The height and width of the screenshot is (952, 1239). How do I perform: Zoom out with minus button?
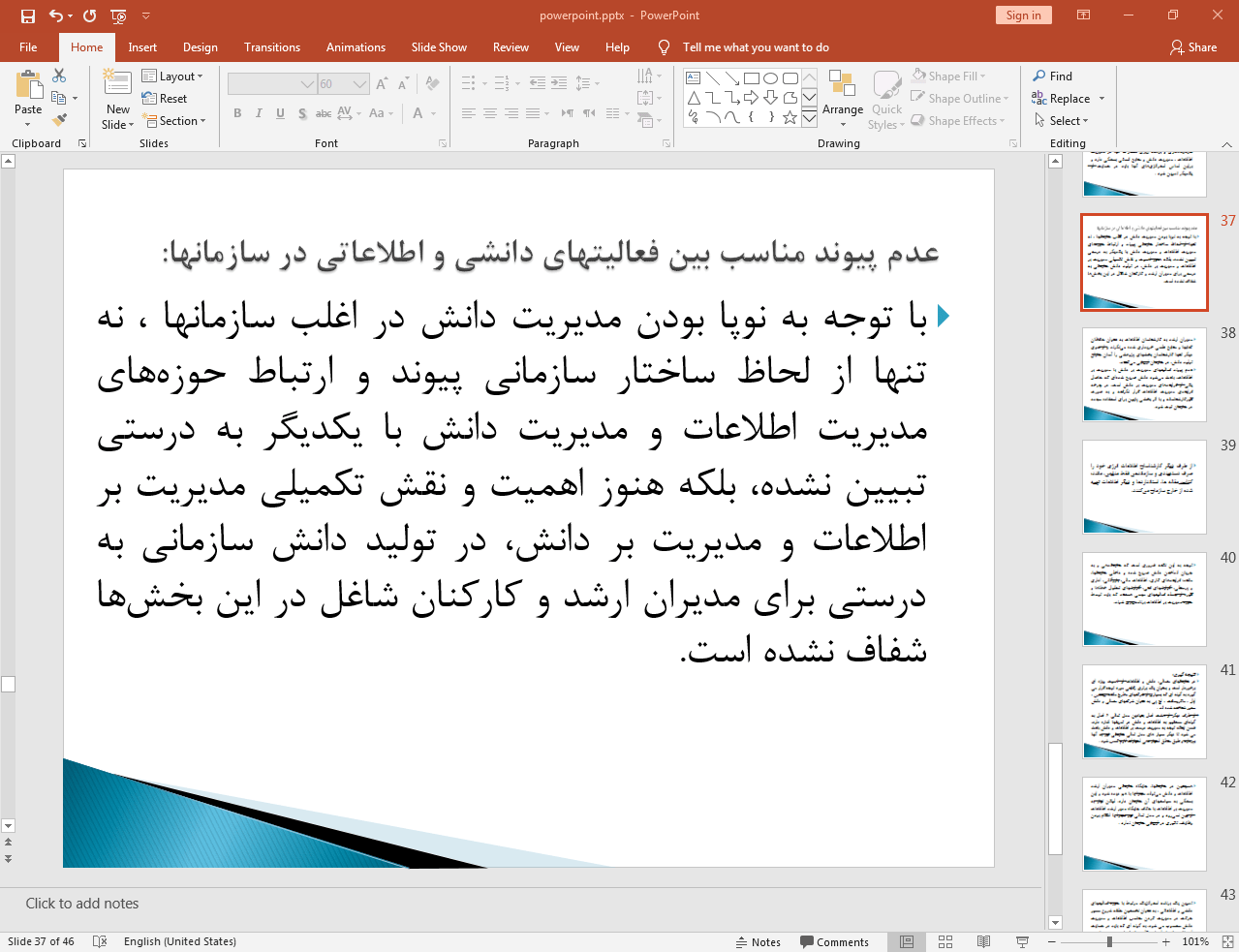1052,941
